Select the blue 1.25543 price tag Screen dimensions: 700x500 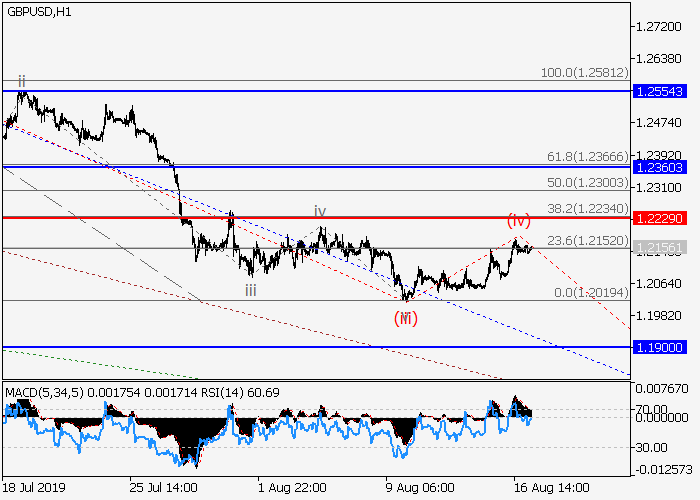click(659, 91)
